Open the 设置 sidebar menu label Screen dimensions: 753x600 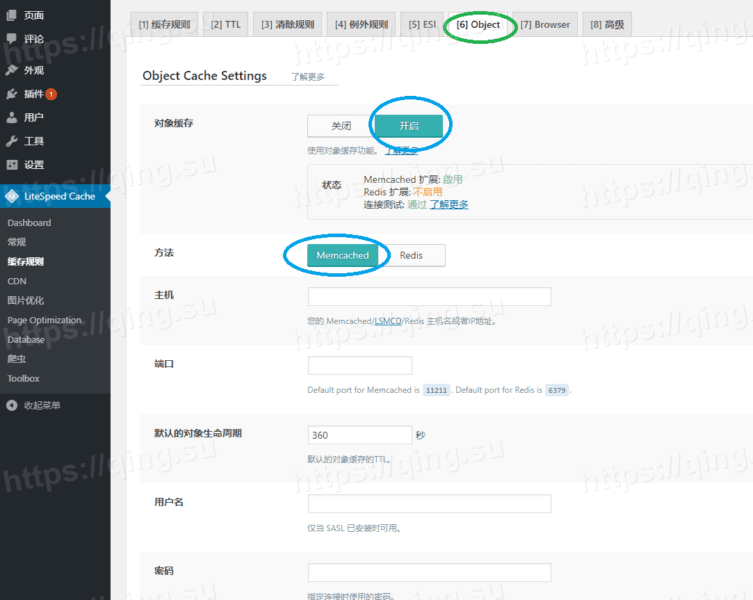click(x=34, y=165)
